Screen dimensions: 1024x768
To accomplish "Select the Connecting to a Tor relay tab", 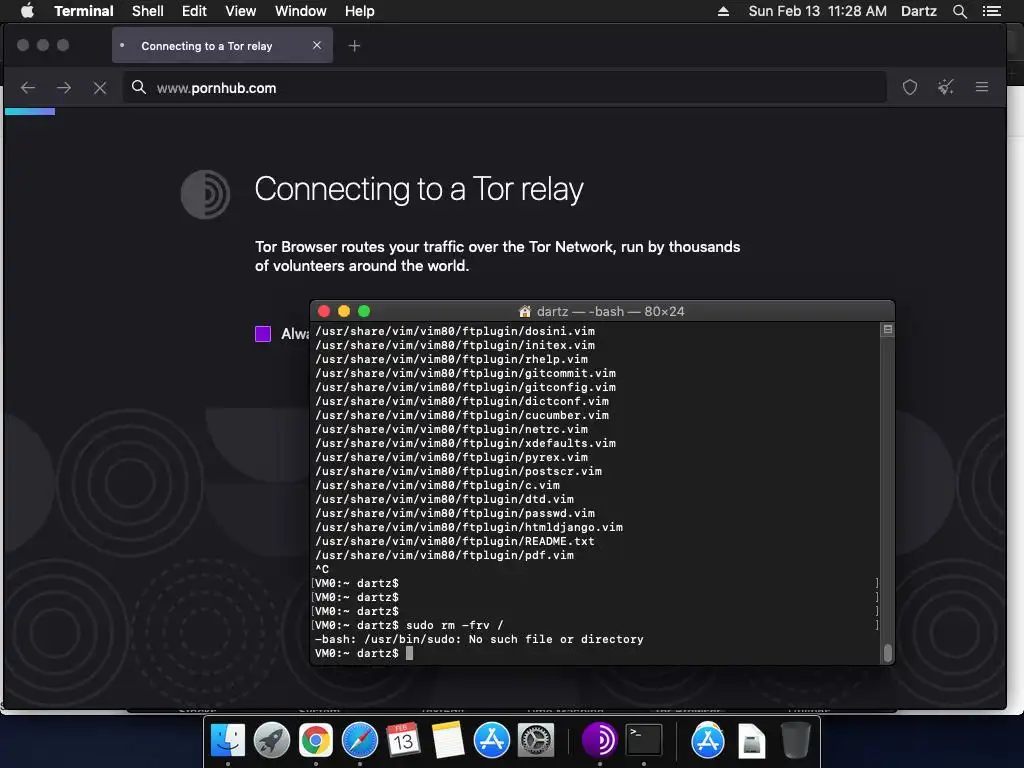I will tap(222, 46).
